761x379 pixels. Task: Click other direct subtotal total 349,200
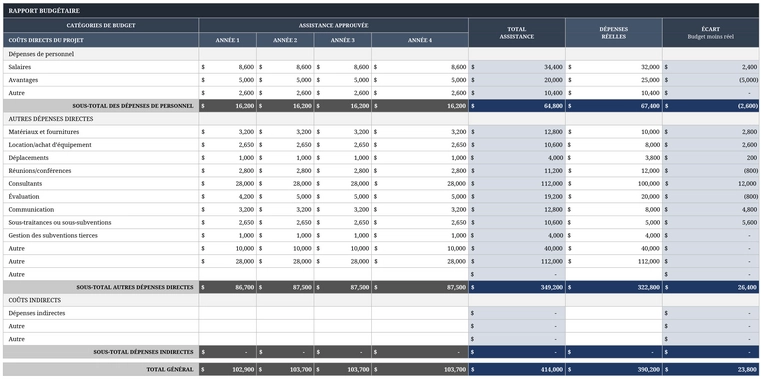click(517, 287)
